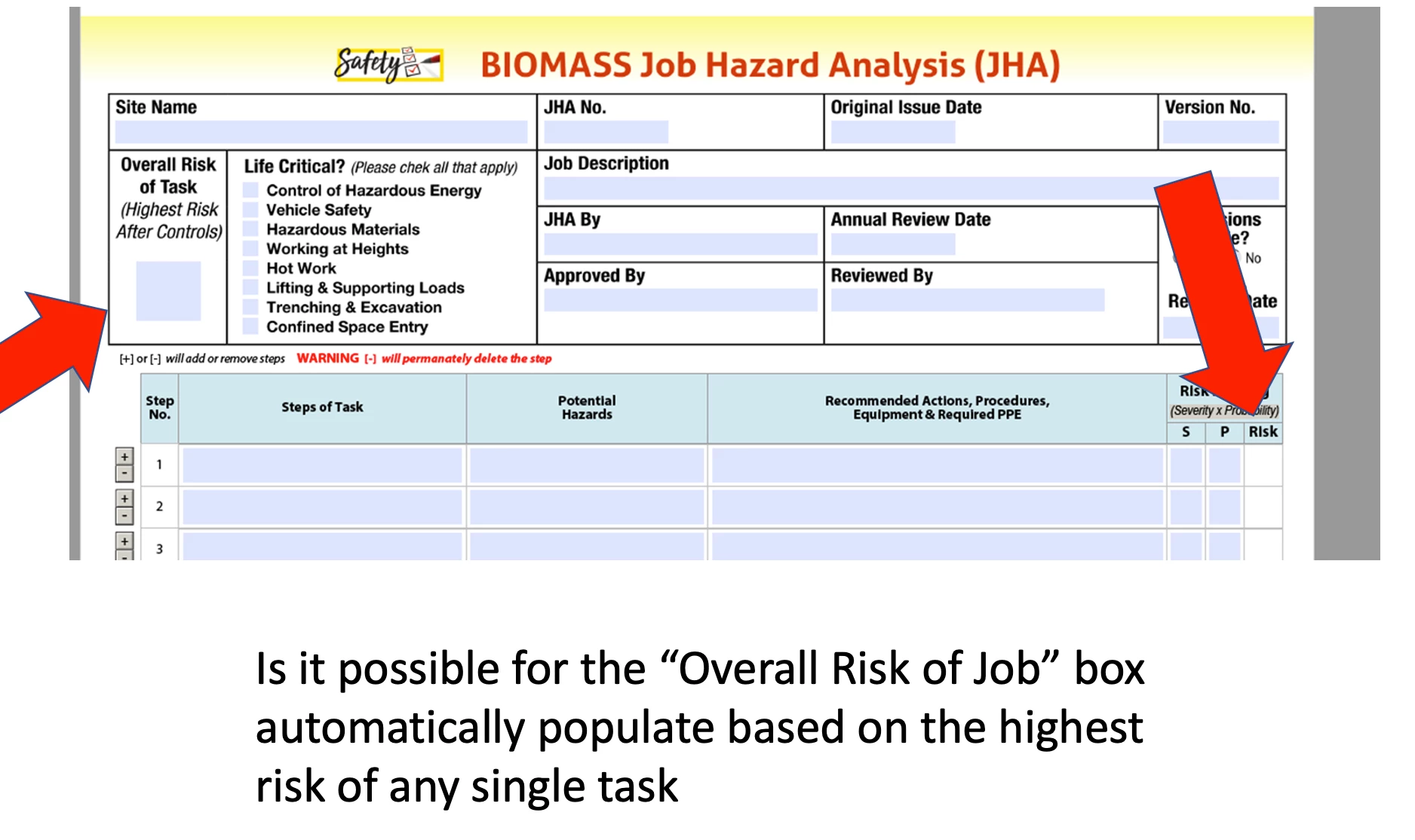Click the JHA No. input field
Viewport: 1415px width, 840px height.
click(x=606, y=132)
